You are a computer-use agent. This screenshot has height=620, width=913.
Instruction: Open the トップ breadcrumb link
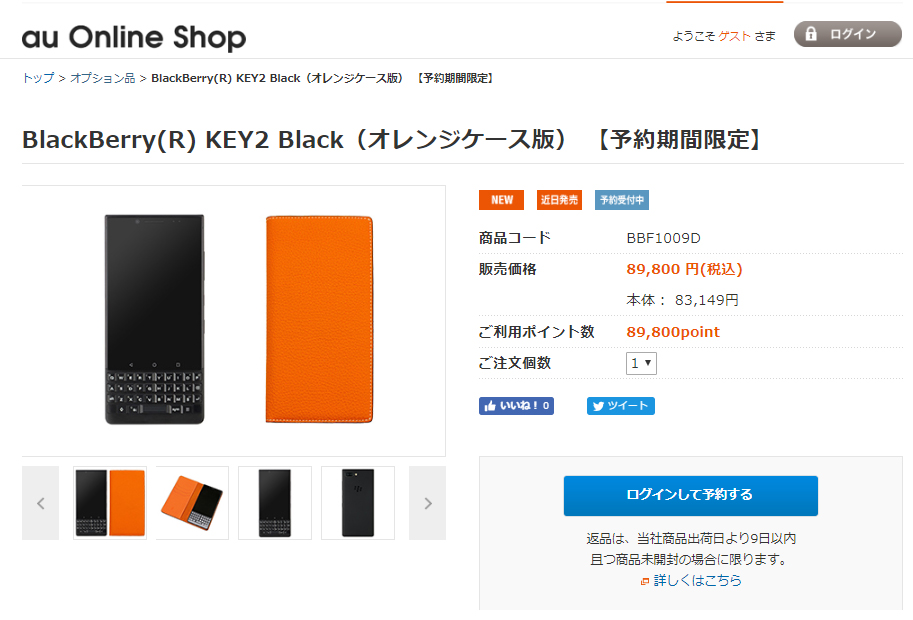38,78
